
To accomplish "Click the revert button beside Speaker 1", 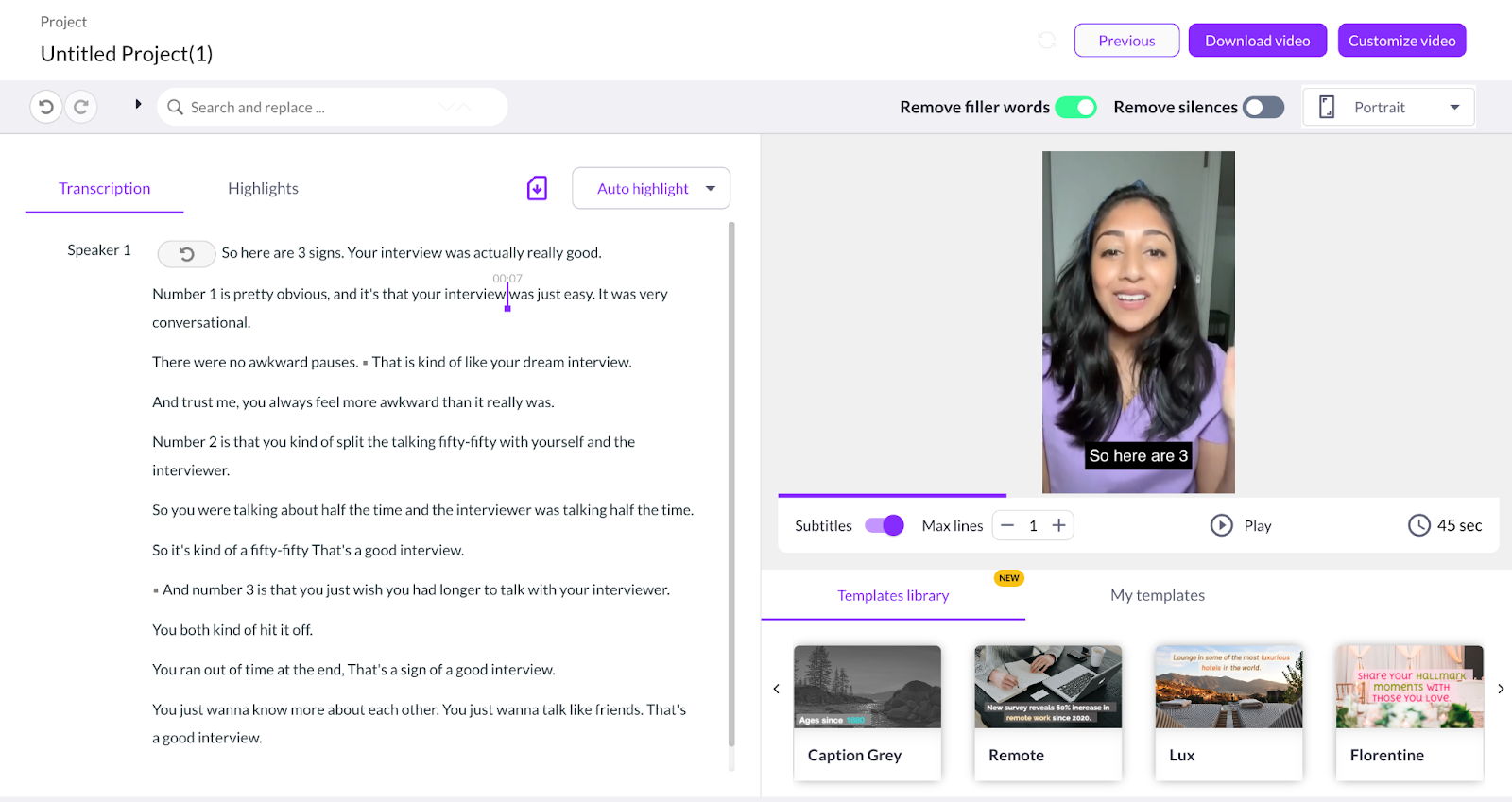I will click(186, 253).
